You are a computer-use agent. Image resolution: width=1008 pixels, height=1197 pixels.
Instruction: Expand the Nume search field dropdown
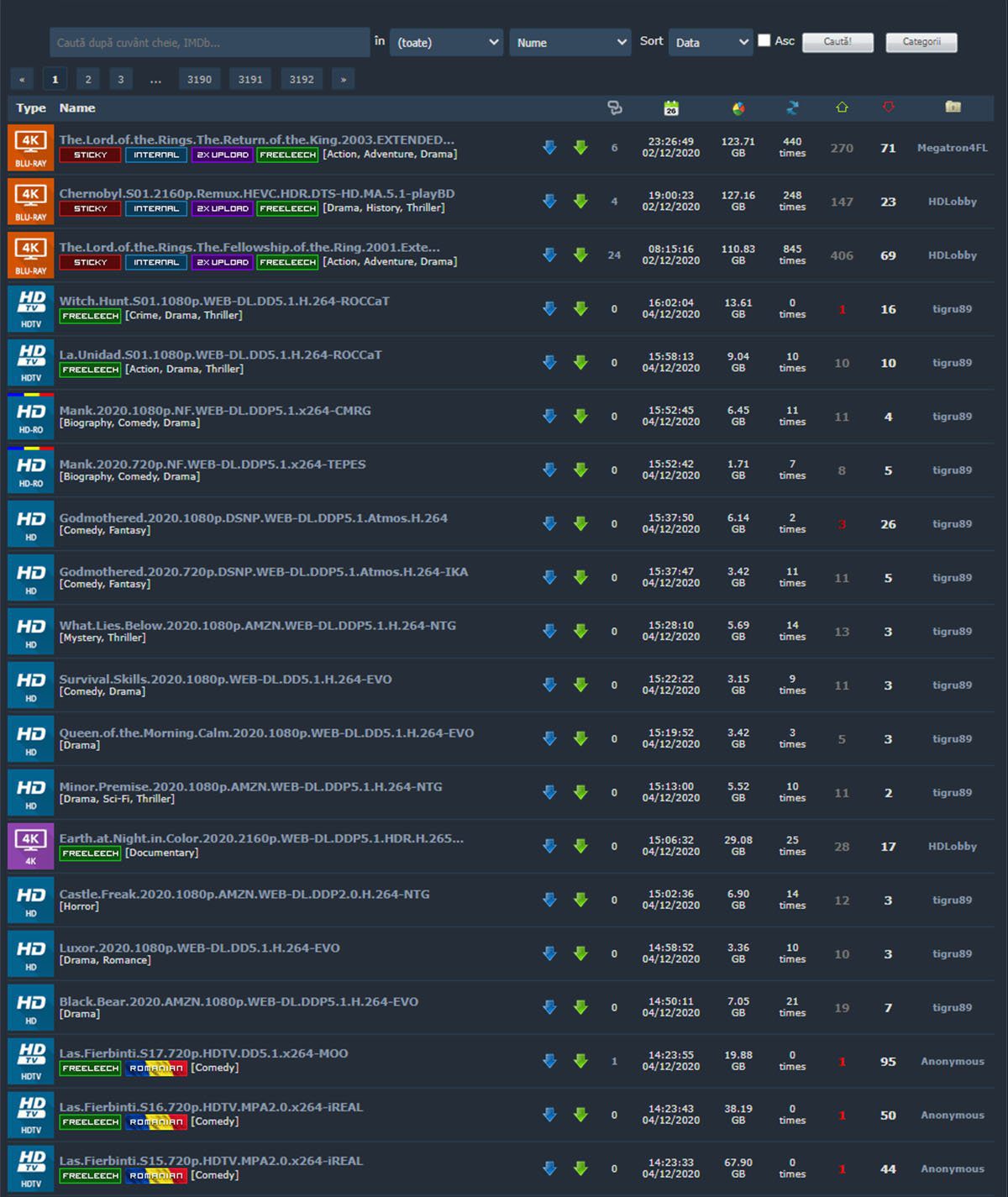pyautogui.click(x=570, y=42)
